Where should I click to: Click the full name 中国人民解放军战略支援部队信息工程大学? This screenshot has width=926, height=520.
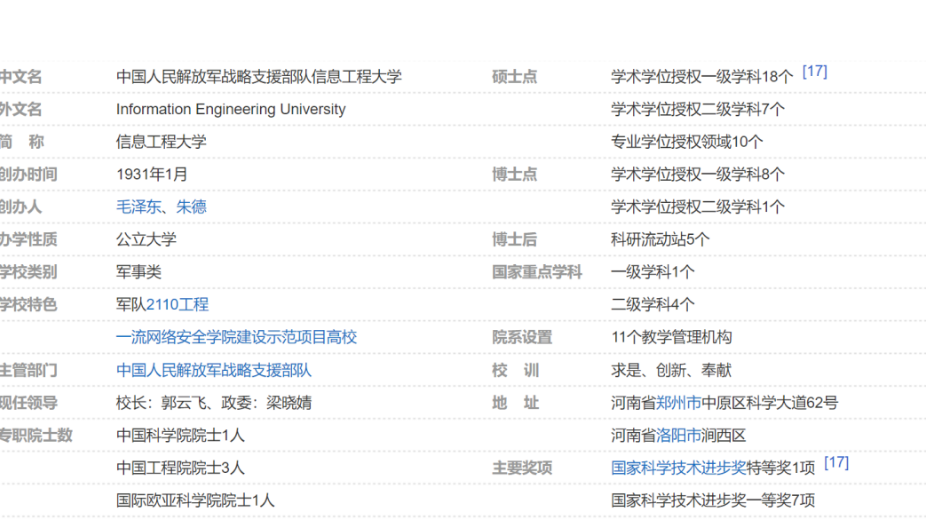tap(259, 77)
